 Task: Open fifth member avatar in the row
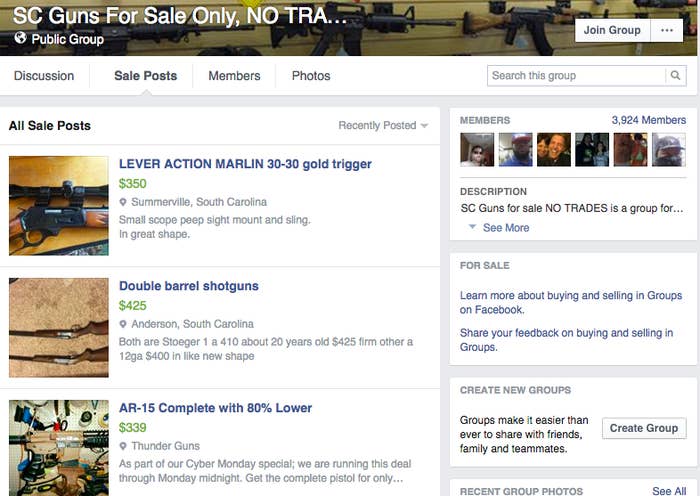(x=630, y=150)
